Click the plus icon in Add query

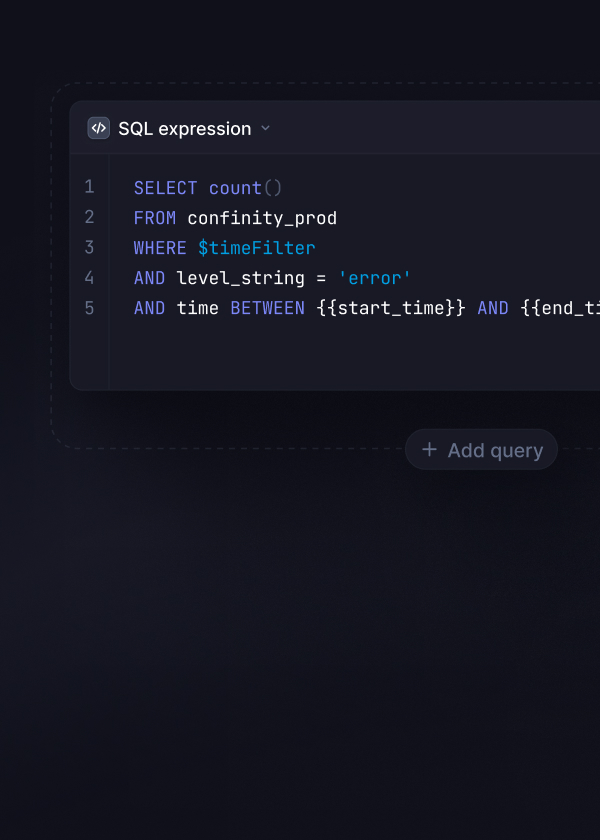pyautogui.click(x=429, y=450)
